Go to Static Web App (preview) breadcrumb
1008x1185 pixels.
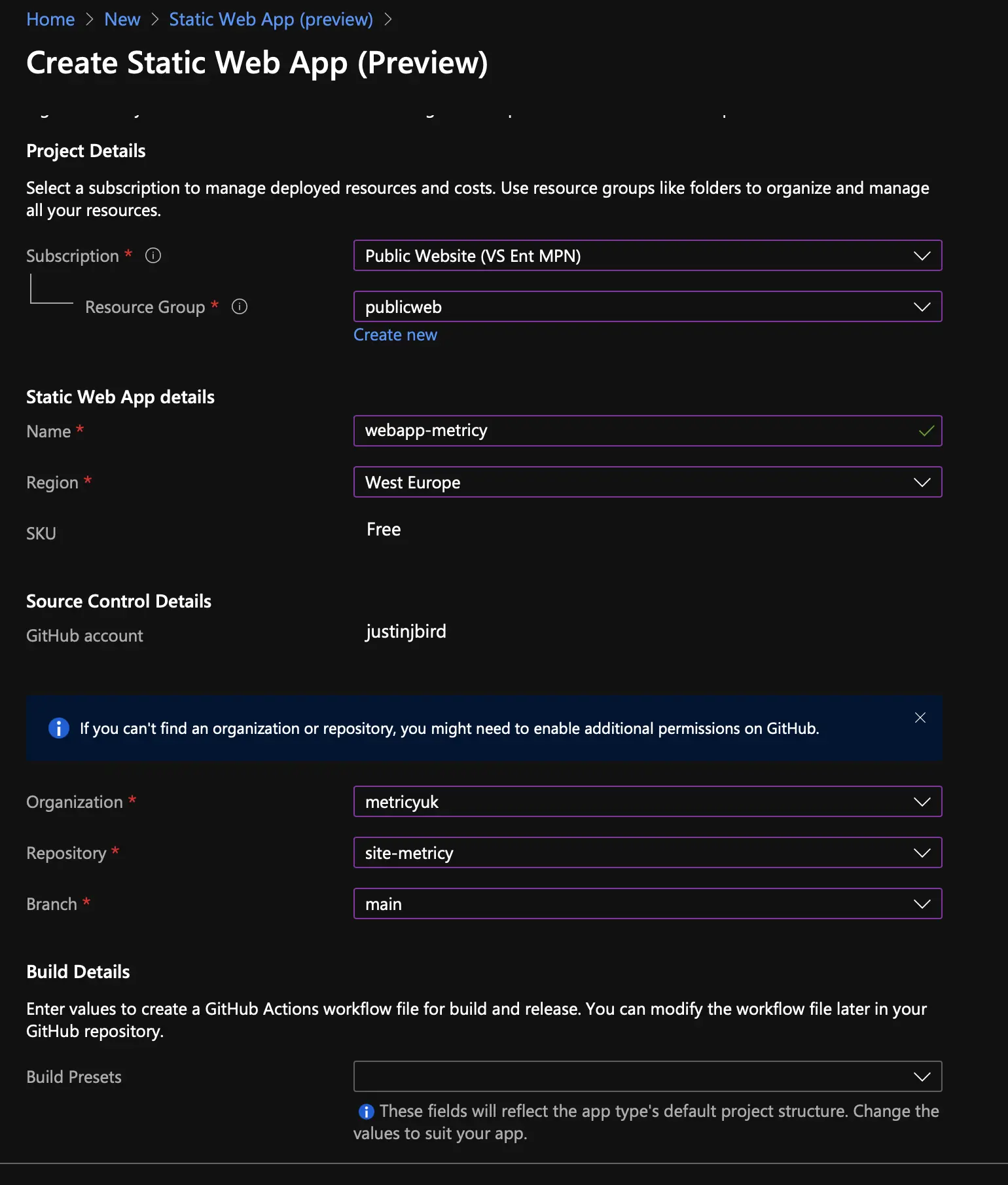click(271, 20)
